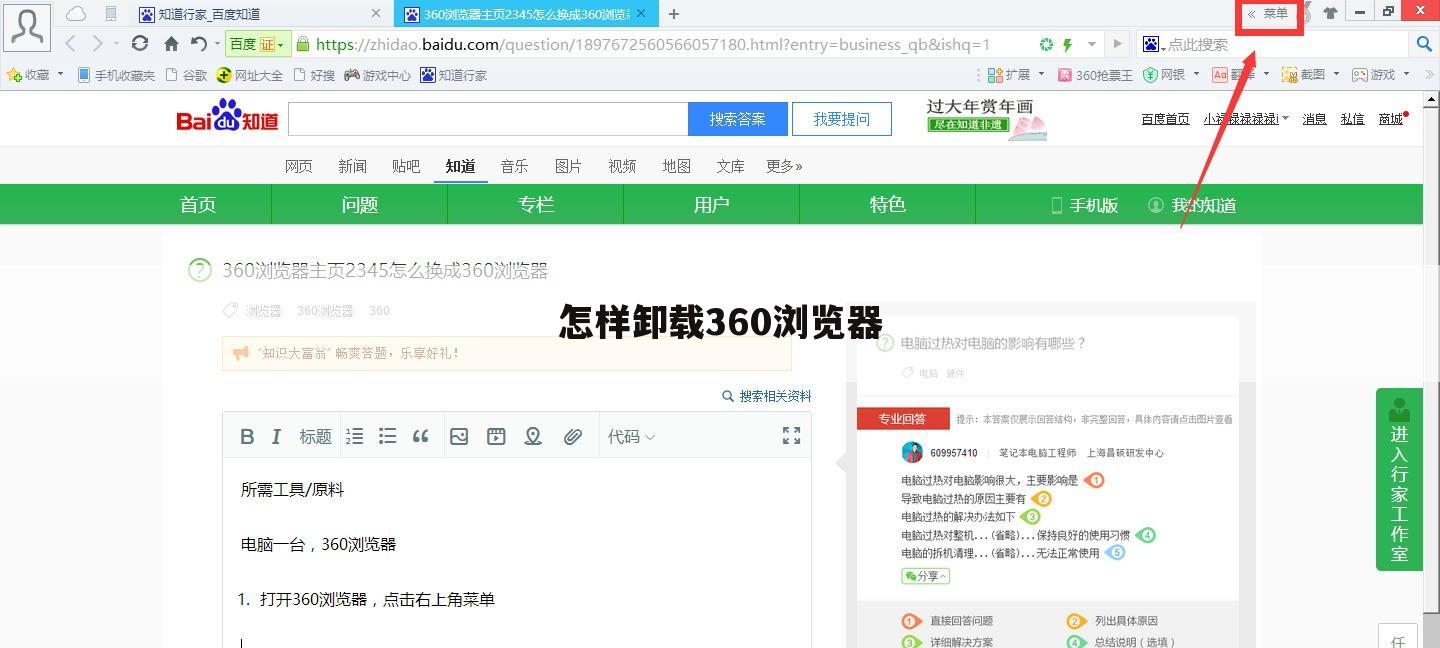Image resolution: width=1440 pixels, height=648 pixels.
Task: Close the 知道行家_百度知道 tab
Action: (x=376, y=14)
